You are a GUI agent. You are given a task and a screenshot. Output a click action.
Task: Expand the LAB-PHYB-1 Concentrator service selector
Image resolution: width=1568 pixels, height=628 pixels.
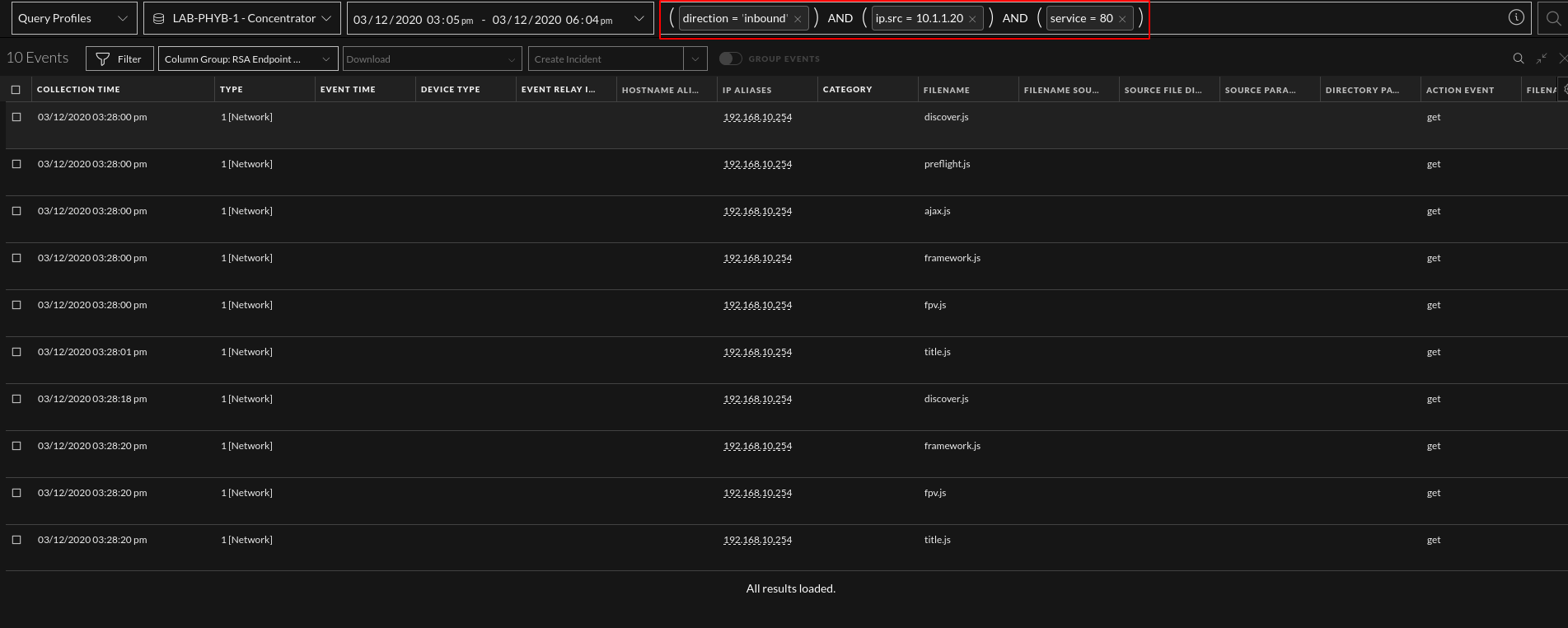tap(242, 18)
